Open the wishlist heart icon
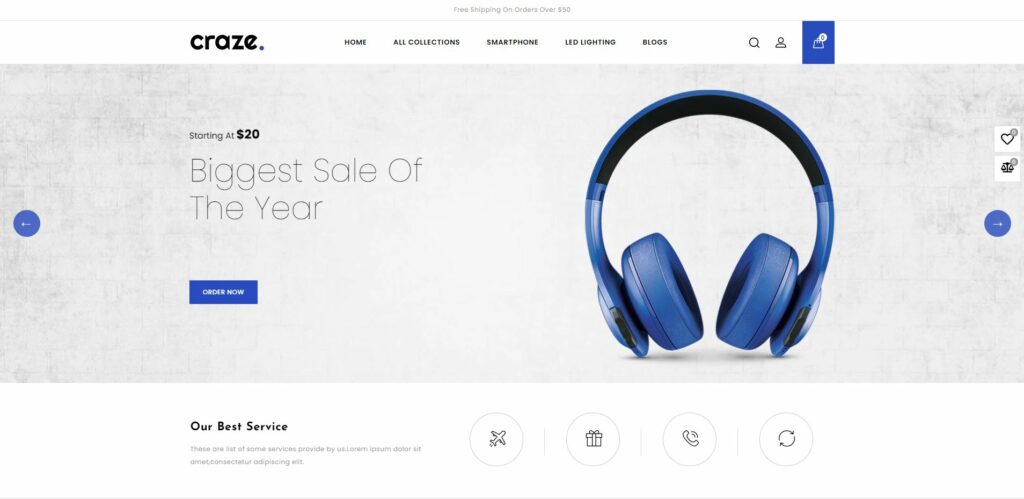The width and height of the screenshot is (1024, 499). tap(1007, 138)
